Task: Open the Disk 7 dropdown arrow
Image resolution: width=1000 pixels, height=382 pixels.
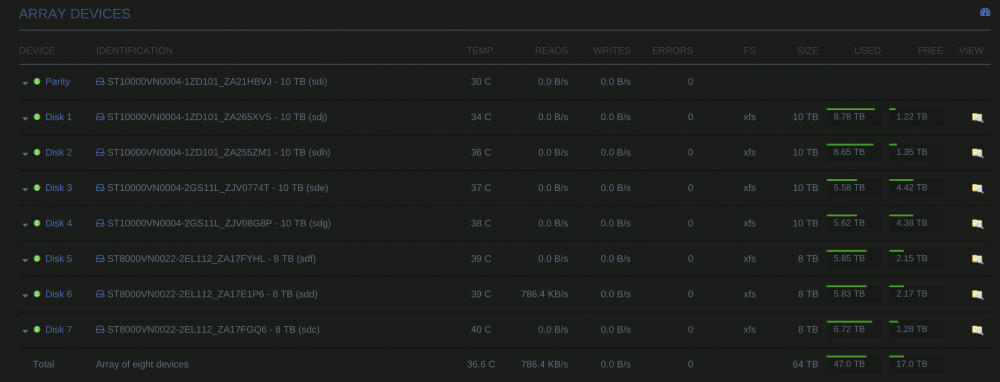Action: point(25,330)
